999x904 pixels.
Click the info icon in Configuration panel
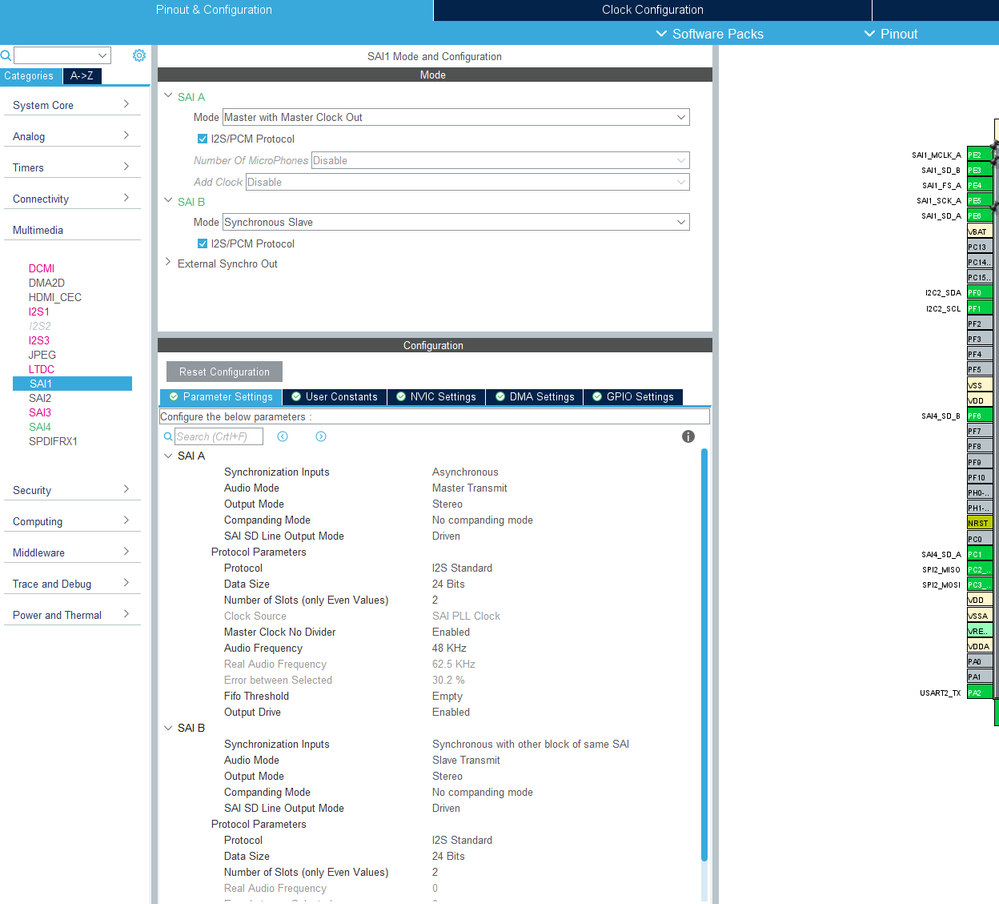pos(688,436)
